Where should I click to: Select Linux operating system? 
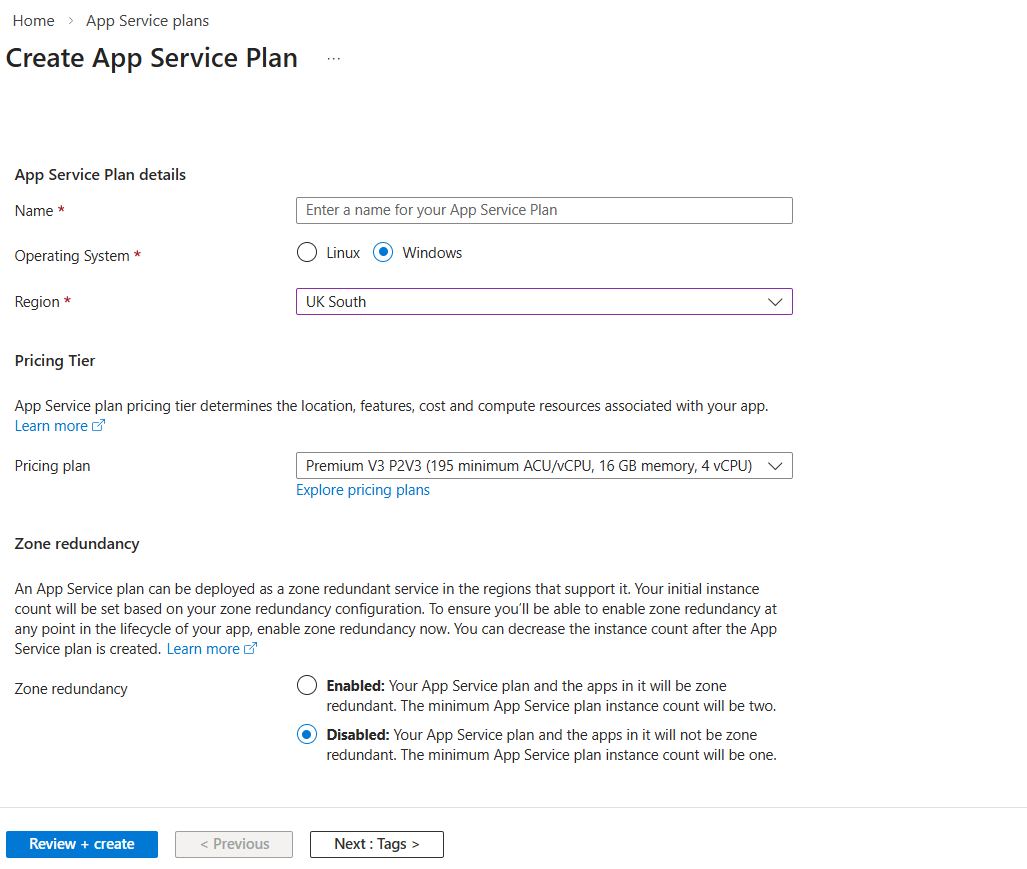tap(307, 253)
